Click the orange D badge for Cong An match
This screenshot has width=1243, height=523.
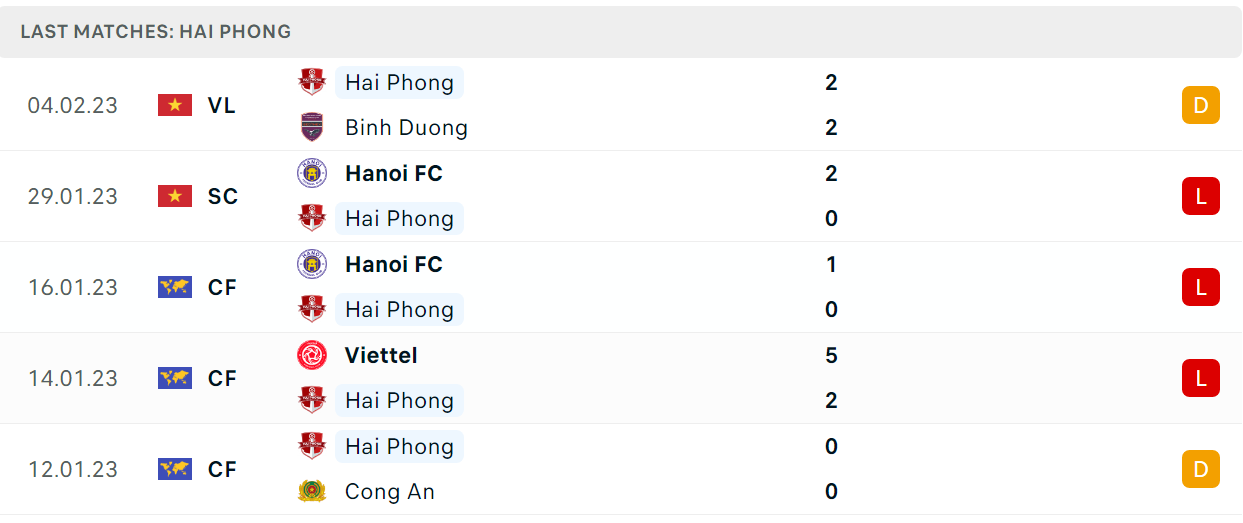pos(1201,469)
